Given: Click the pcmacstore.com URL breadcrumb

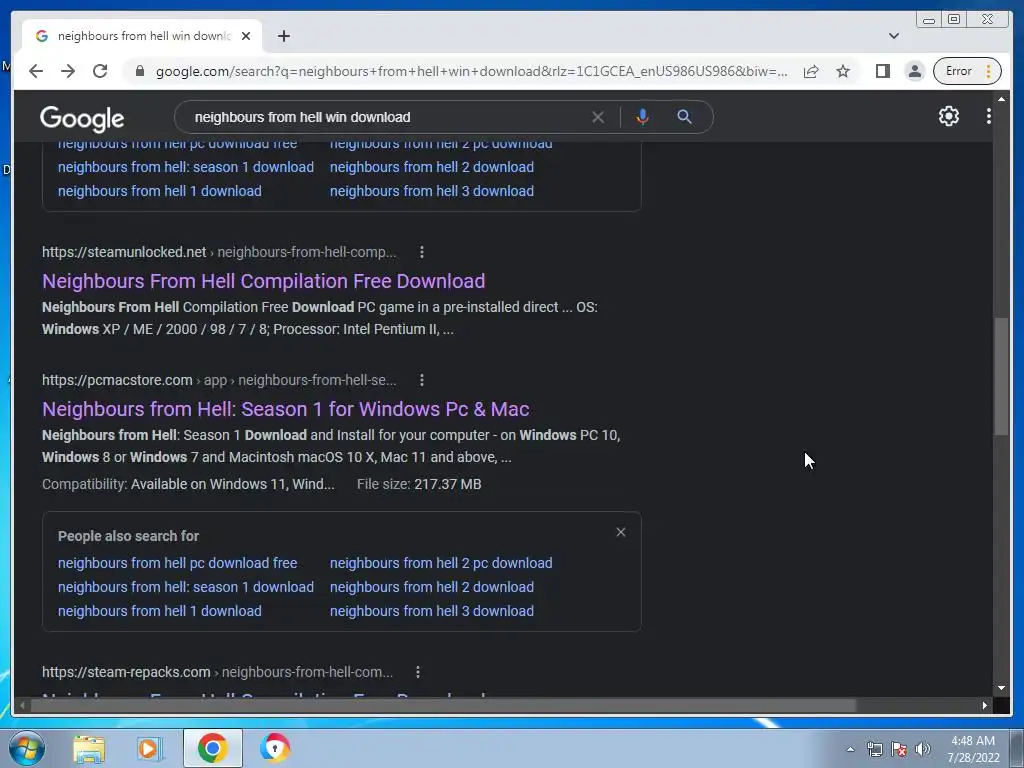Looking at the screenshot, I should [x=219, y=380].
